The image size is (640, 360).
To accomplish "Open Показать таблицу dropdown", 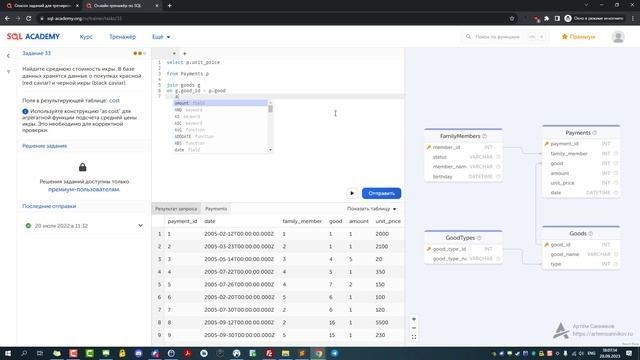I will (x=371, y=209).
